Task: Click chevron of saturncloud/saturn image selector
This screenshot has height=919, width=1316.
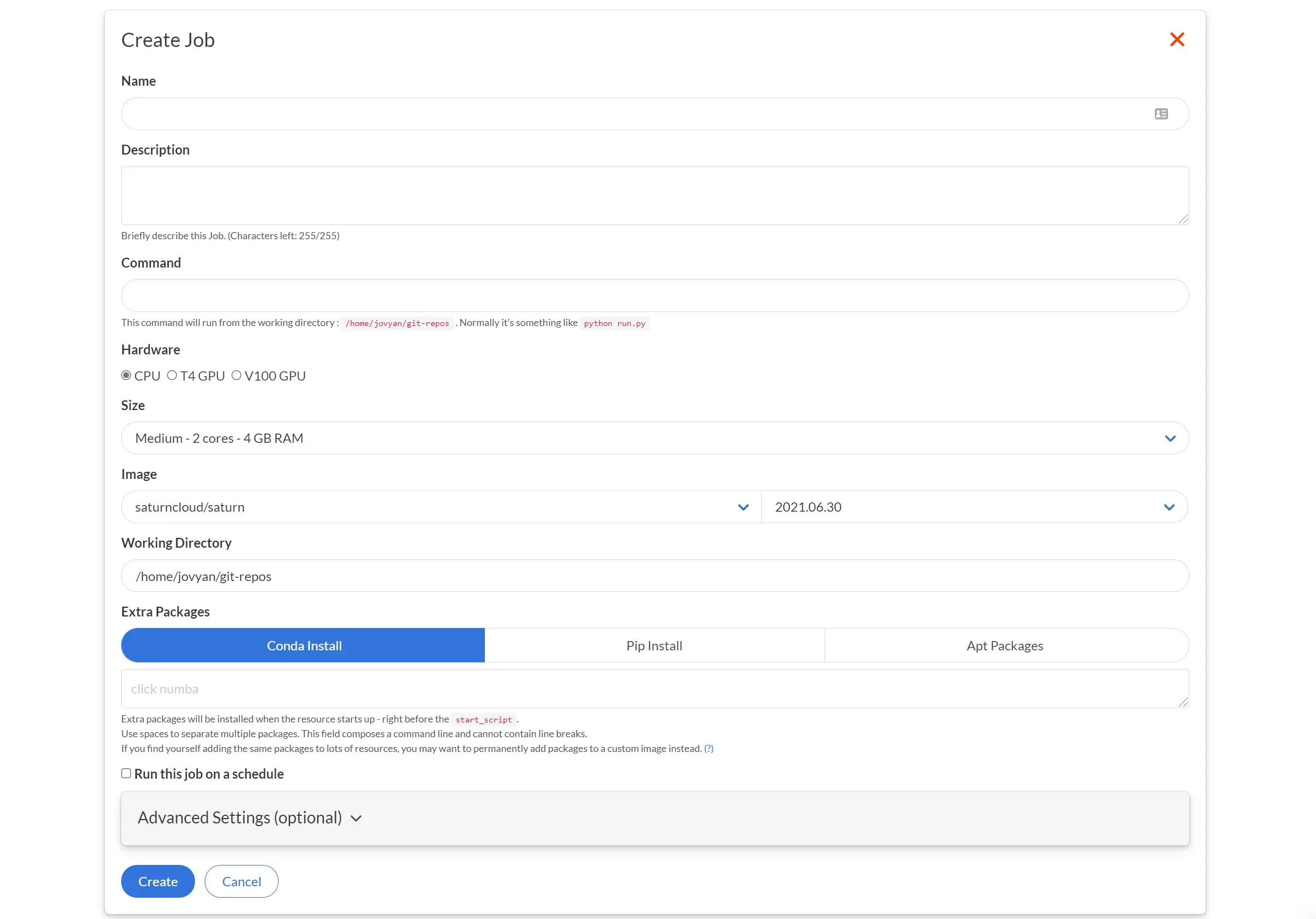Action: point(743,507)
